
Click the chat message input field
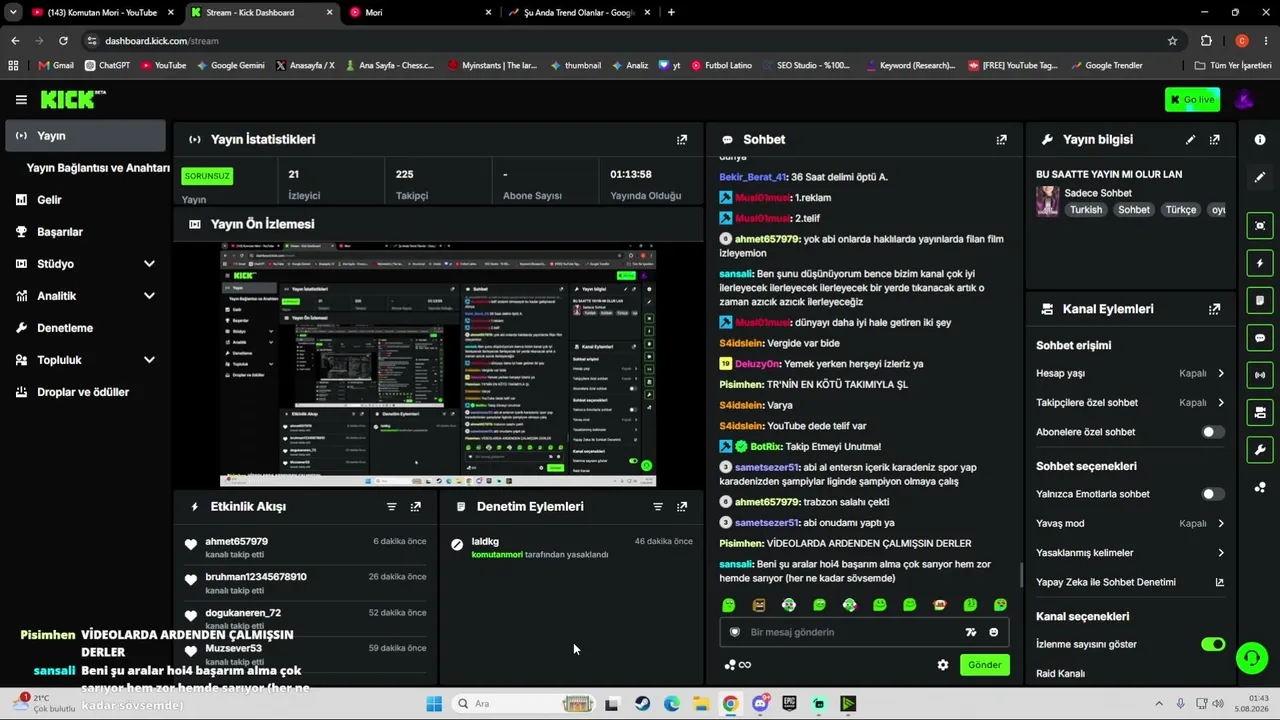pyautogui.click(x=864, y=632)
